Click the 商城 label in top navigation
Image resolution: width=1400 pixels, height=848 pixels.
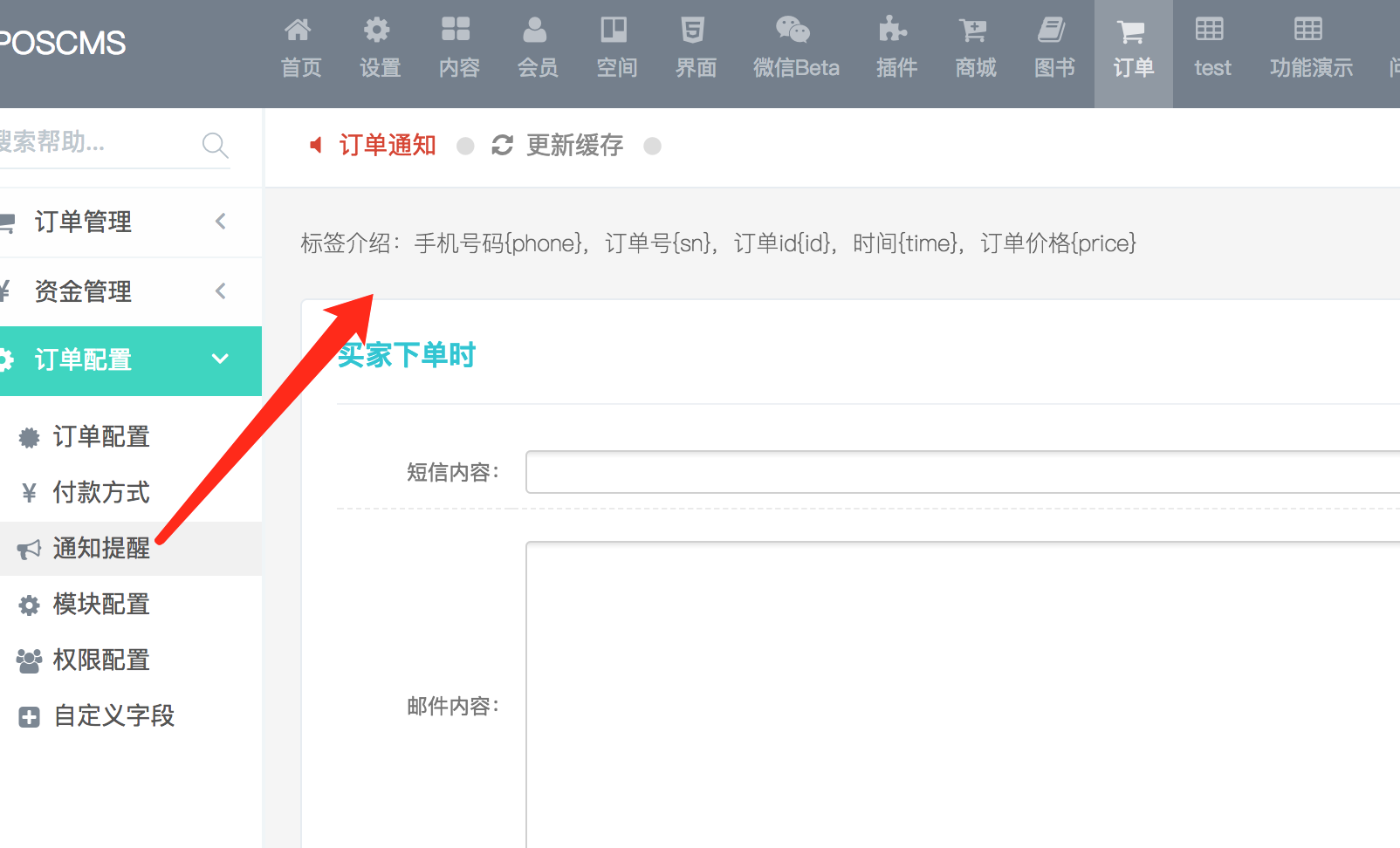click(x=976, y=68)
